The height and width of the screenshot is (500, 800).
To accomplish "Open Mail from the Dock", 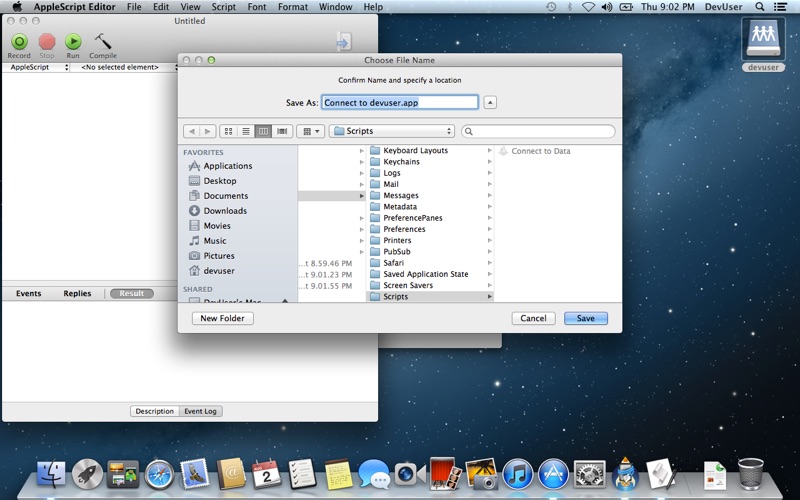I will (x=195, y=473).
